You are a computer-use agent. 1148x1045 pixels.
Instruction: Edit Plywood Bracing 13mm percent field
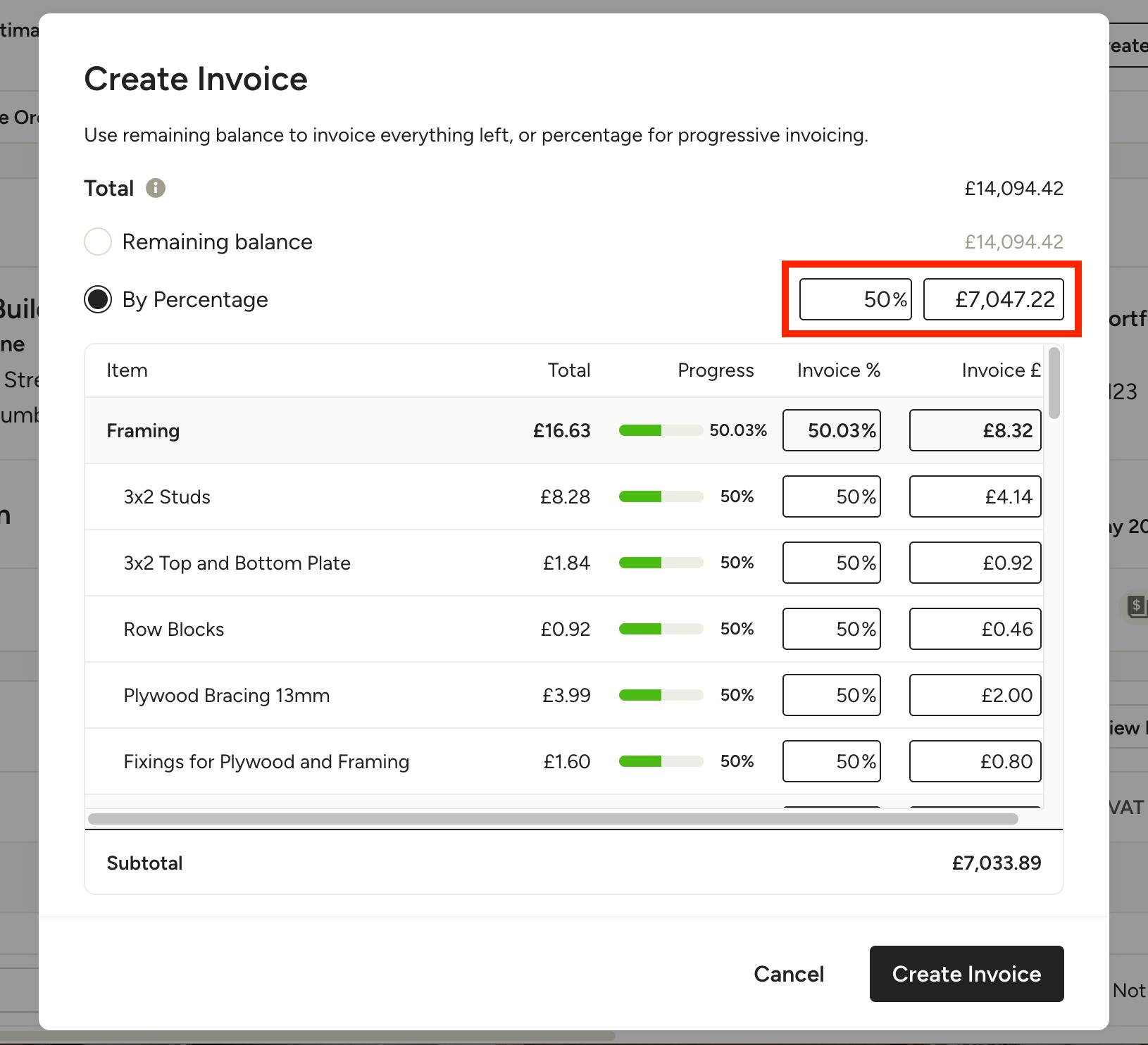click(x=832, y=695)
